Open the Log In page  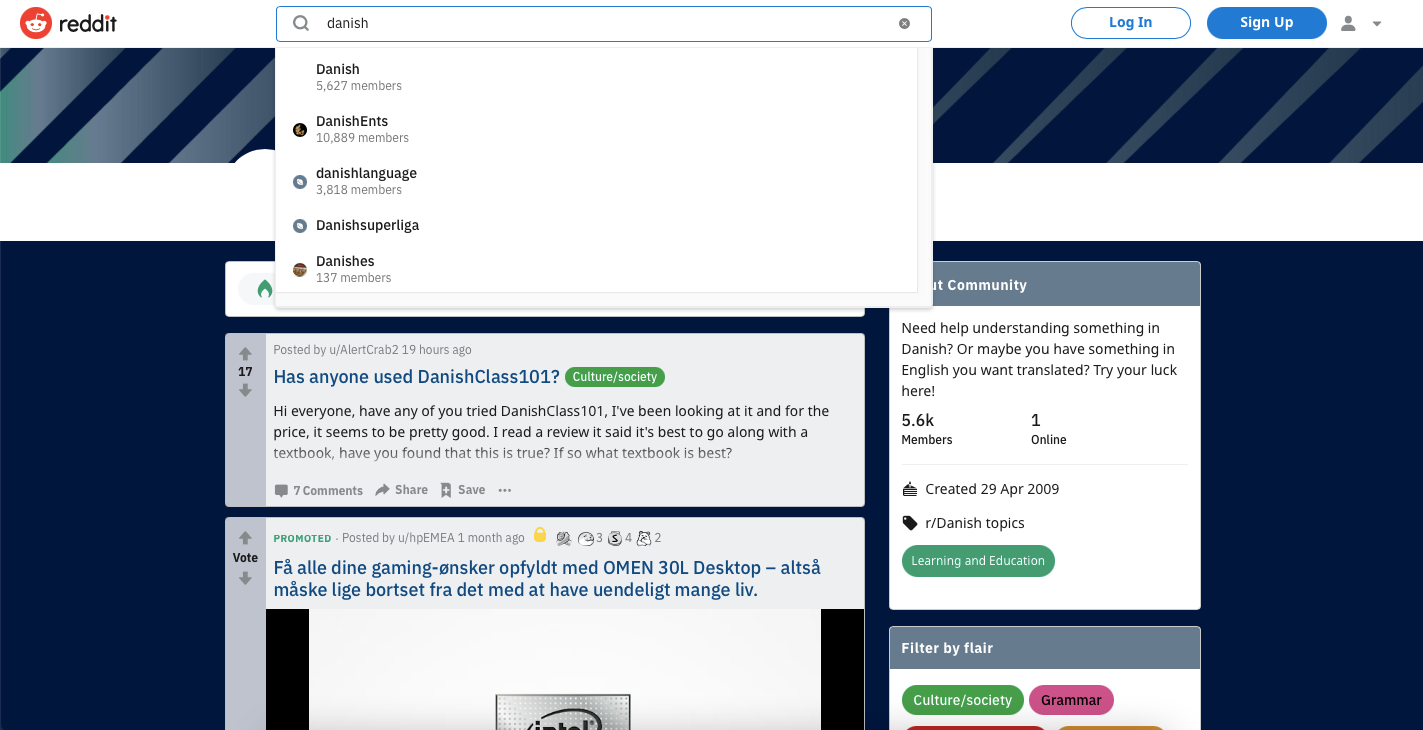(x=1131, y=23)
